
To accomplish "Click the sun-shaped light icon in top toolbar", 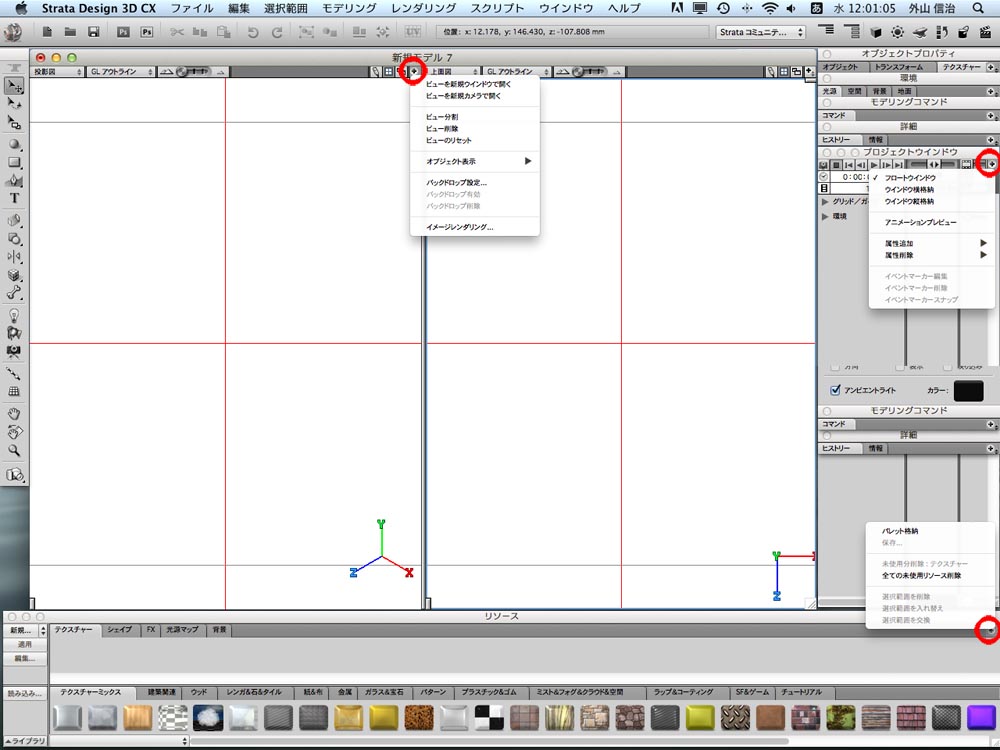I will coord(897,32).
